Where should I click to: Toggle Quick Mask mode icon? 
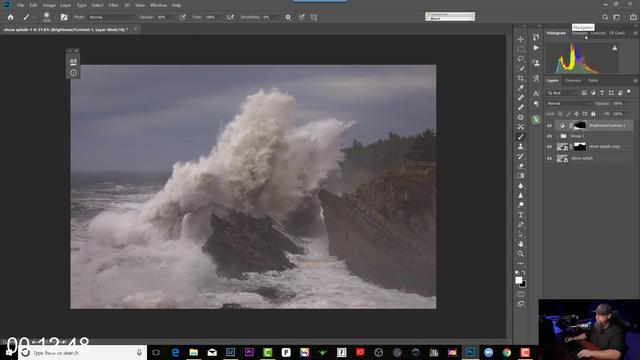(520, 294)
